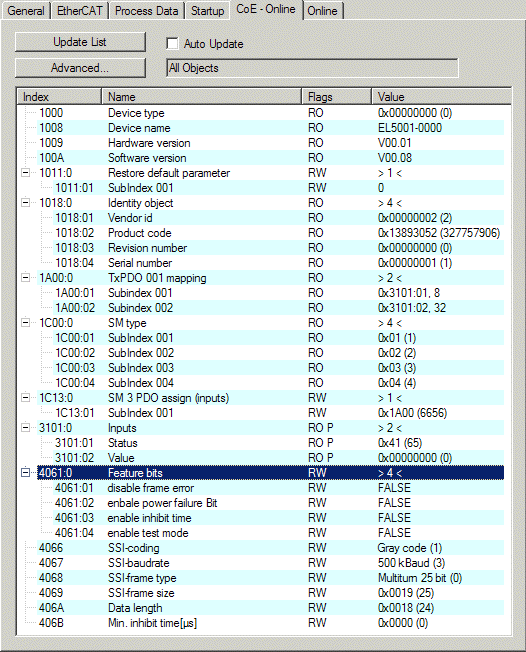The width and height of the screenshot is (526, 652).
Task: Open the General tab
Action: click(x=26, y=10)
